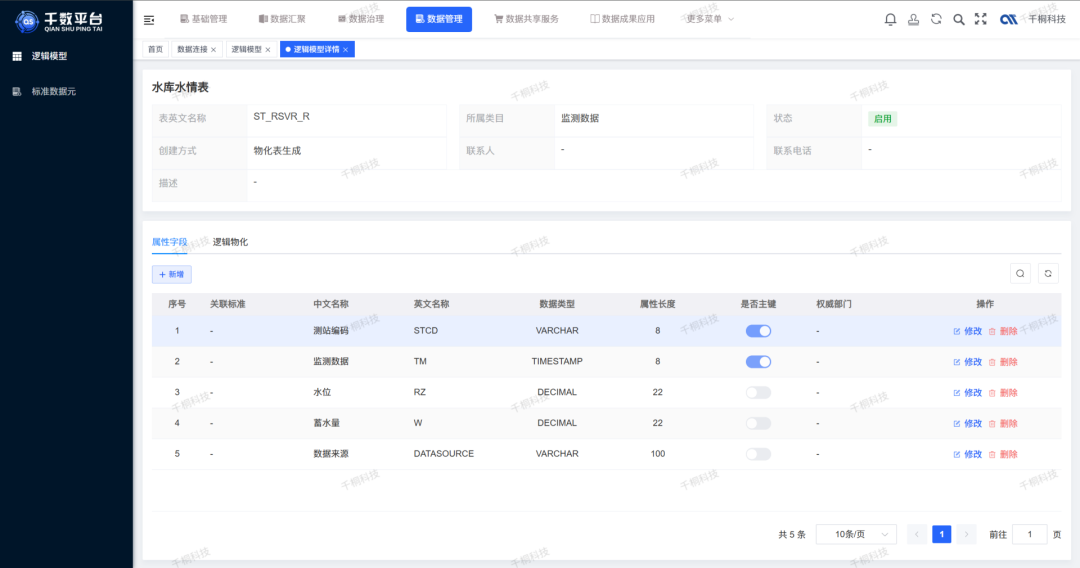
Task: Edit the 蓄水量 W row
Action: click(x=968, y=423)
